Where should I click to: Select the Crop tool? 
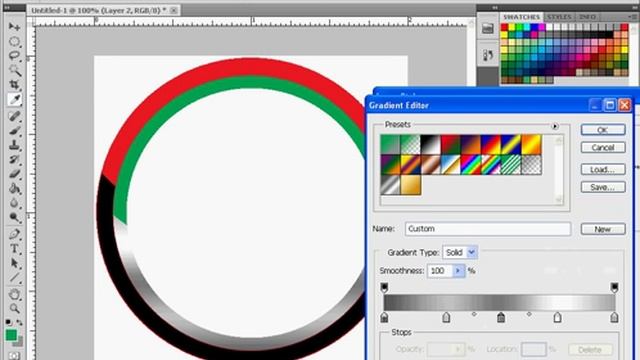point(14,84)
